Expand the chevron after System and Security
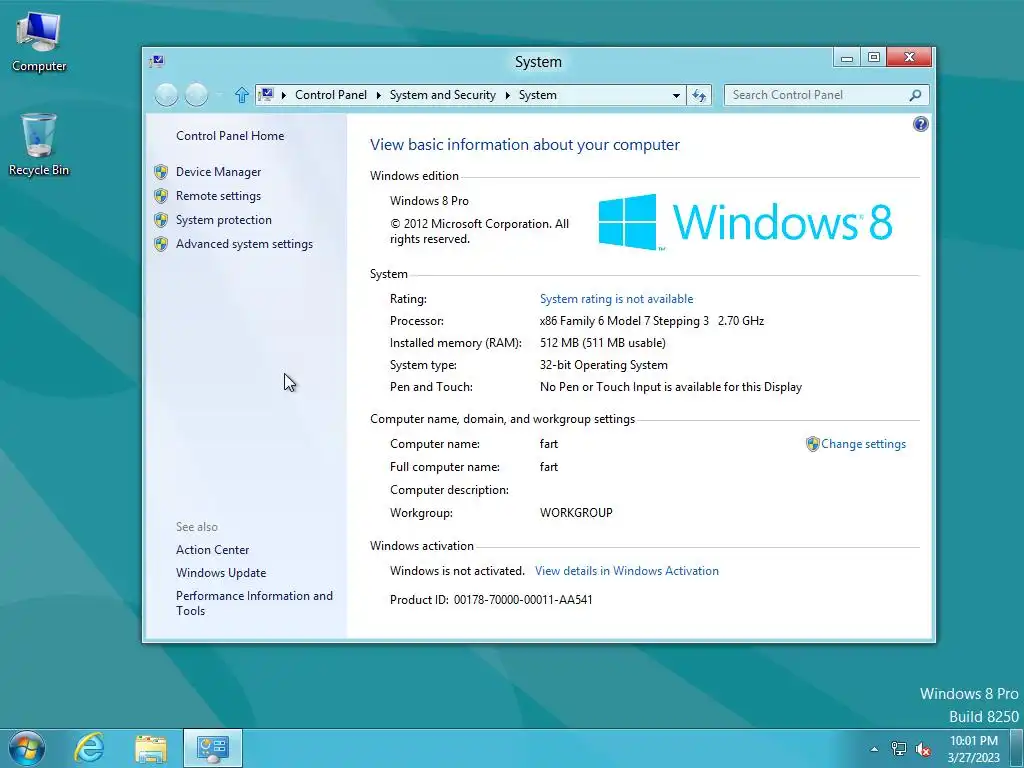Viewport: 1024px width, 768px height. 507,95
